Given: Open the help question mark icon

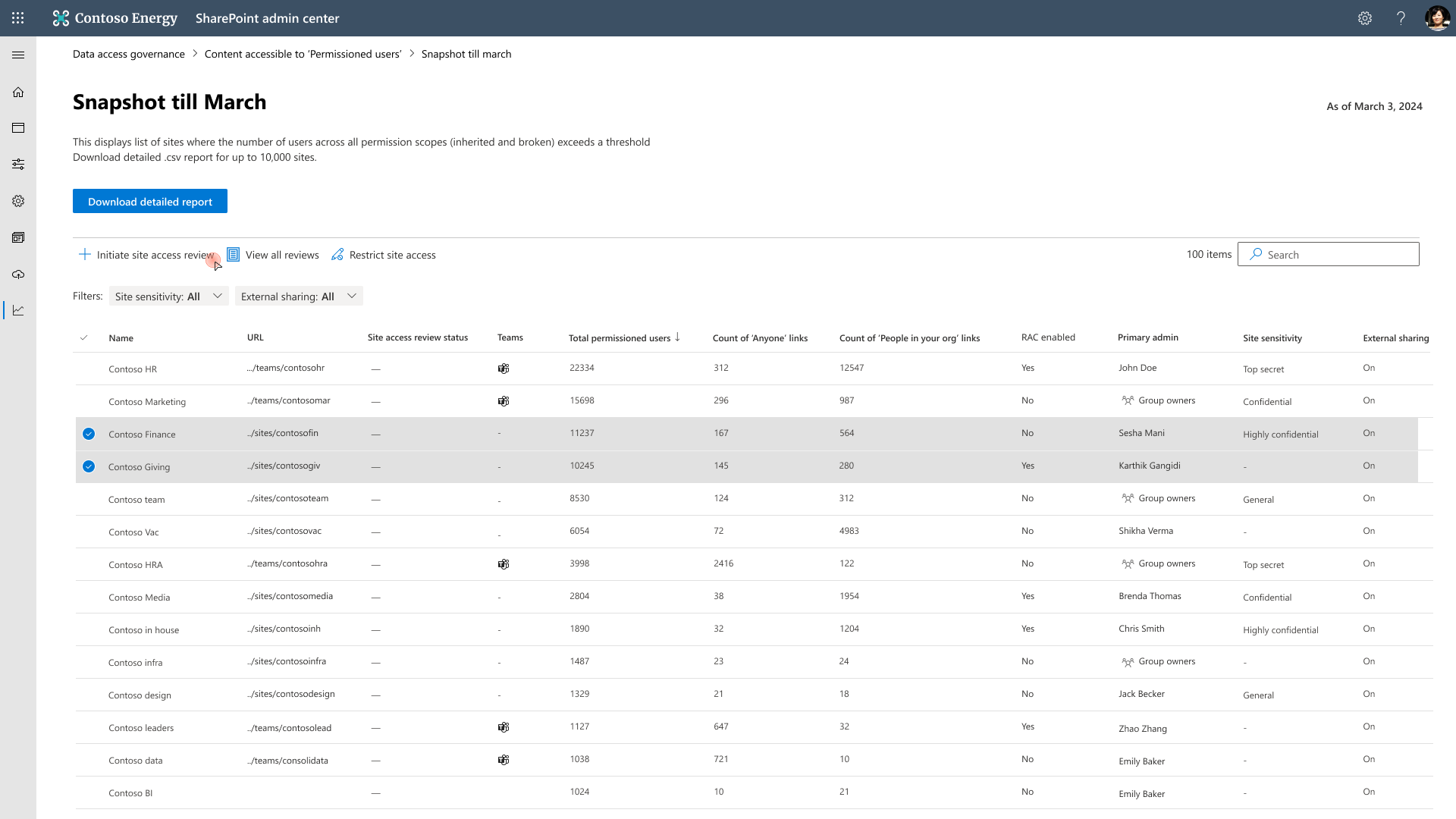Looking at the screenshot, I should click(x=1401, y=18).
